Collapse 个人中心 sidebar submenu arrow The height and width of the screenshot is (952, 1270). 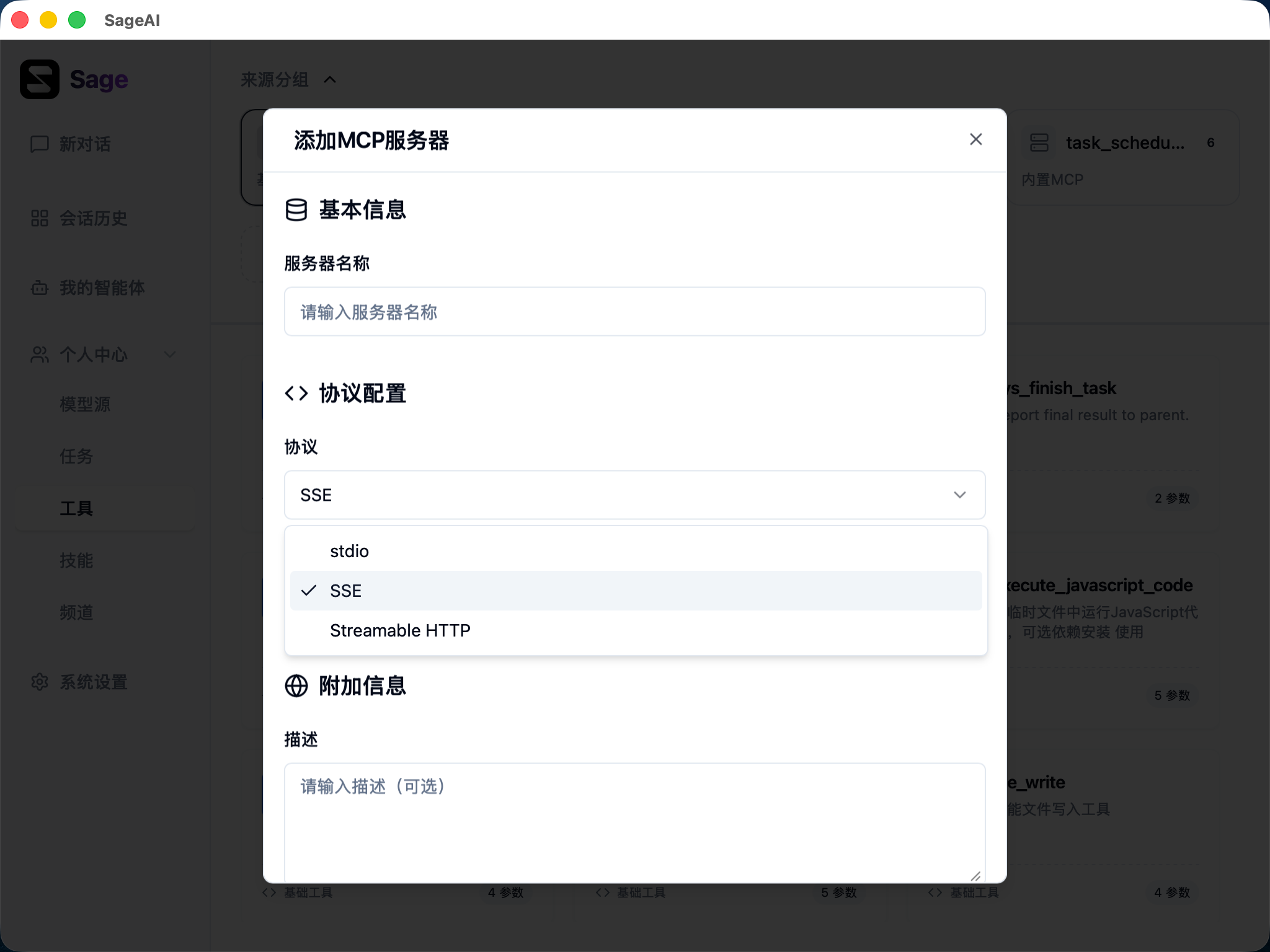click(170, 355)
